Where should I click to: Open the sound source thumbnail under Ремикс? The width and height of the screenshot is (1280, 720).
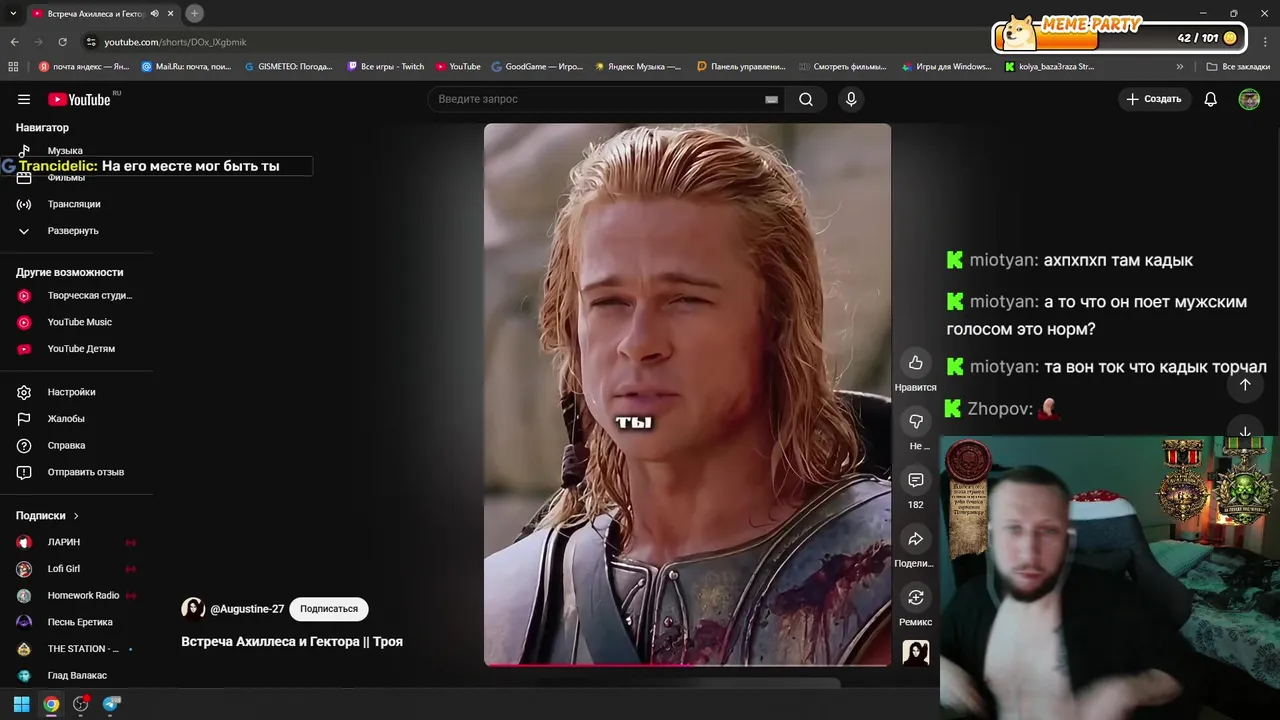[x=915, y=652]
